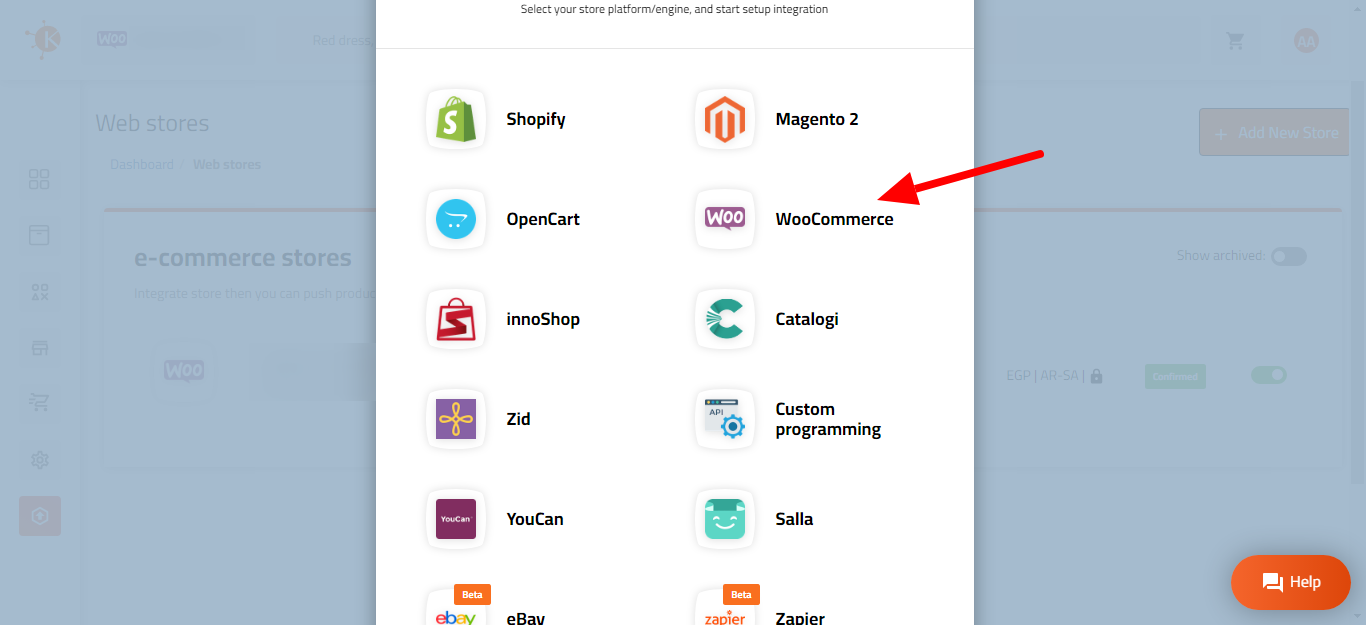This screenshot has height=625, width=1366.
Task: Go to the Dashboard breadcrumb link
Action: pyautogui.click(x=142, y=164)
